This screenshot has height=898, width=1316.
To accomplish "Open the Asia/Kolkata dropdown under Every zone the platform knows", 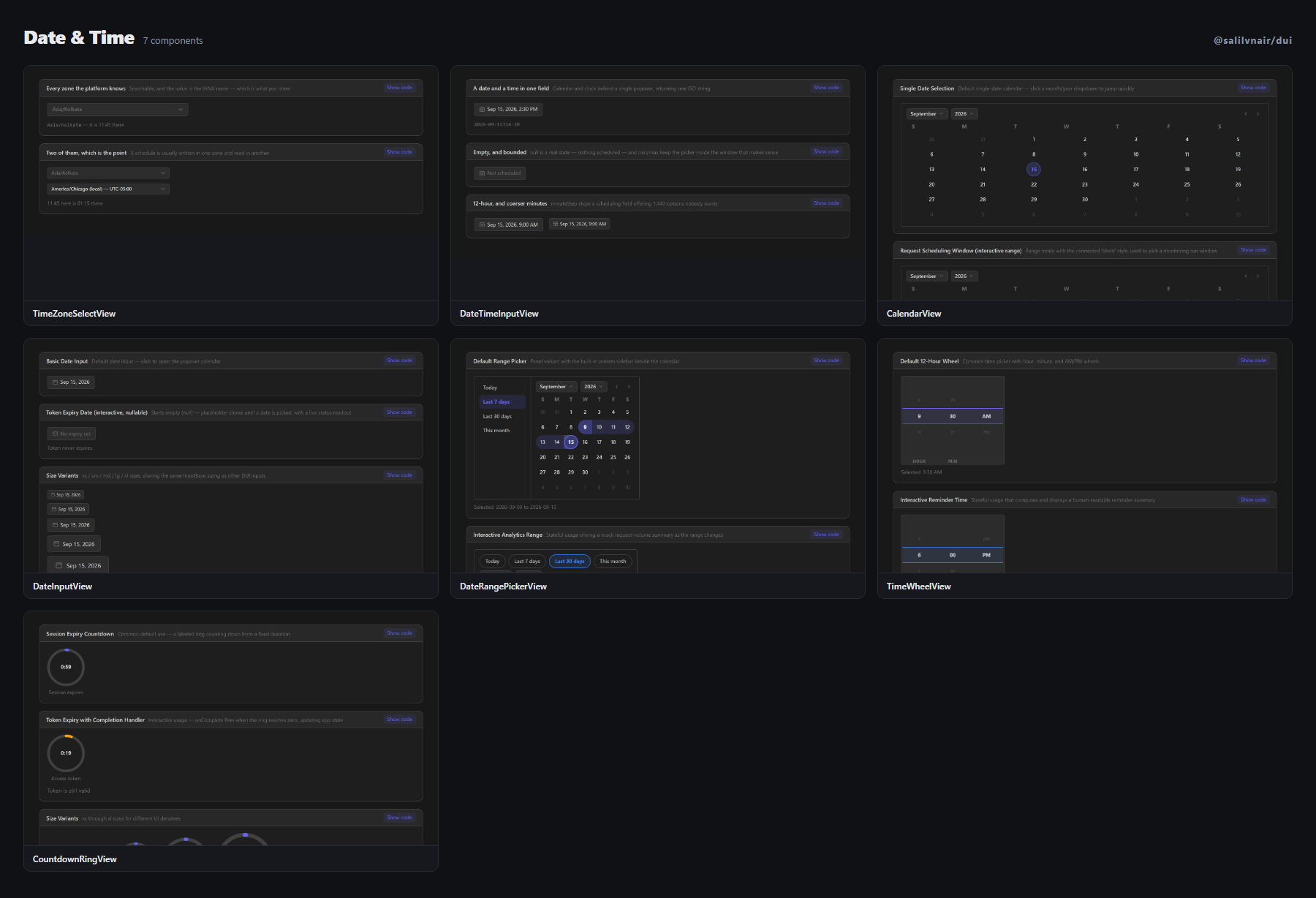I will click(x=118, y=110).
